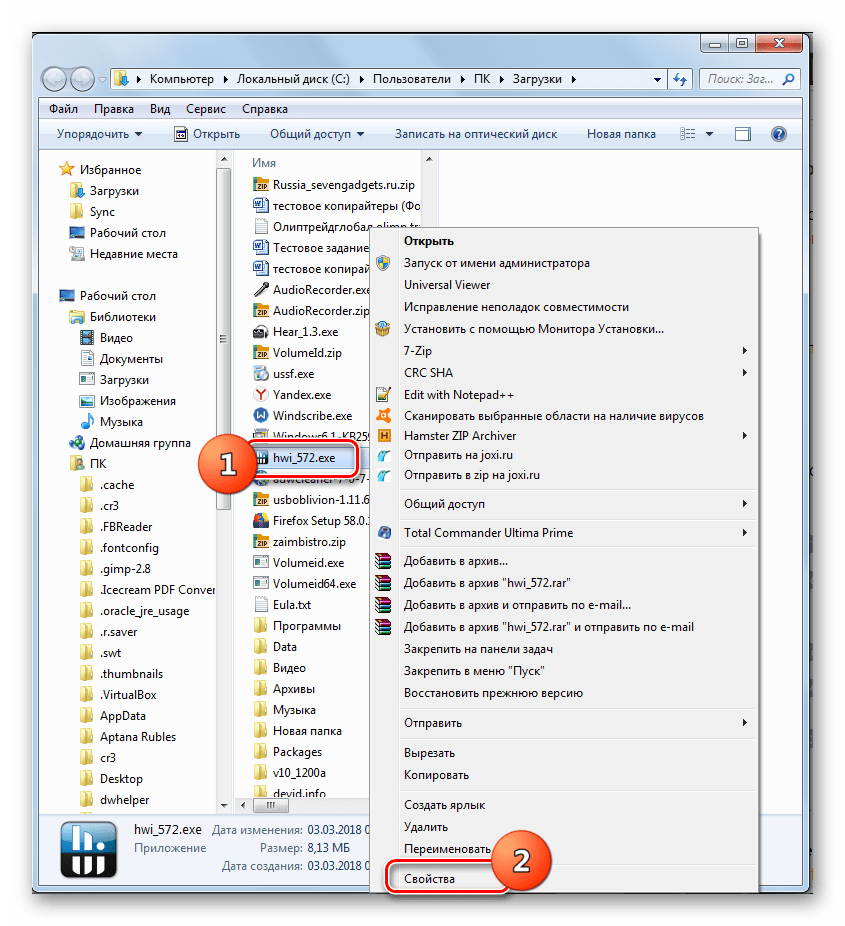
Task: Click the Forward navigation arrow button
Action: click(x=81, y=79)
